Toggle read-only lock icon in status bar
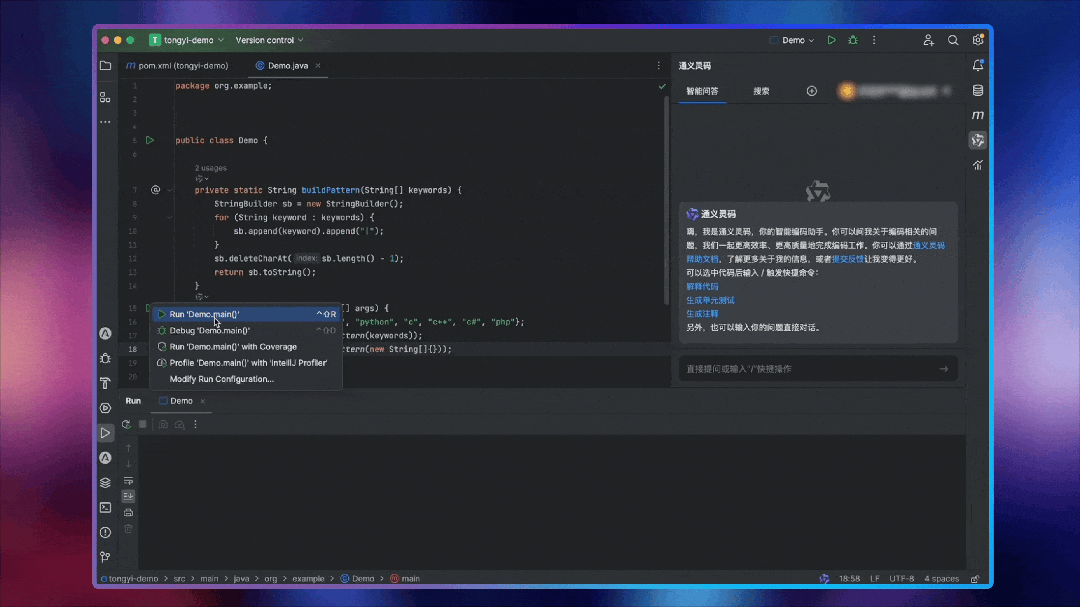Image resolution: width=1080 pixels, height=607 pixels. [974, 578]
